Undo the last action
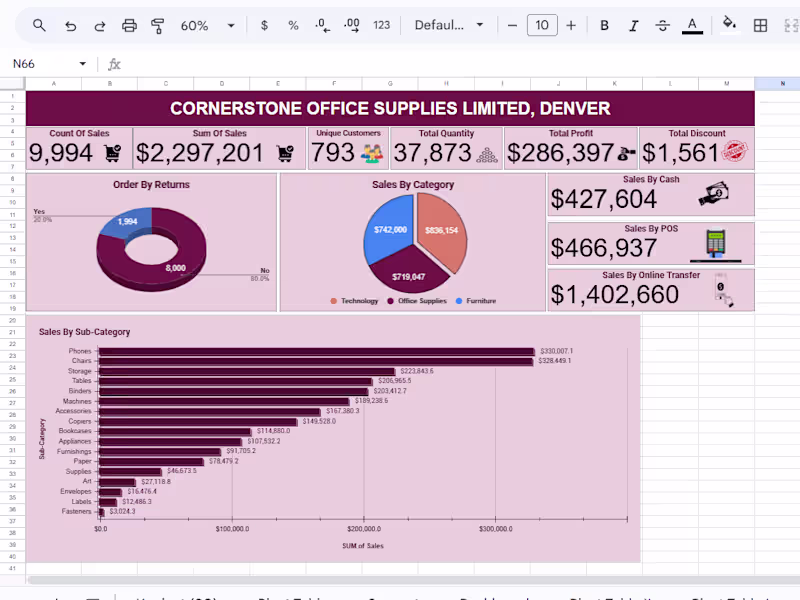Image resolution: width=800 pixels, height=600 pixels. [70, 25]
